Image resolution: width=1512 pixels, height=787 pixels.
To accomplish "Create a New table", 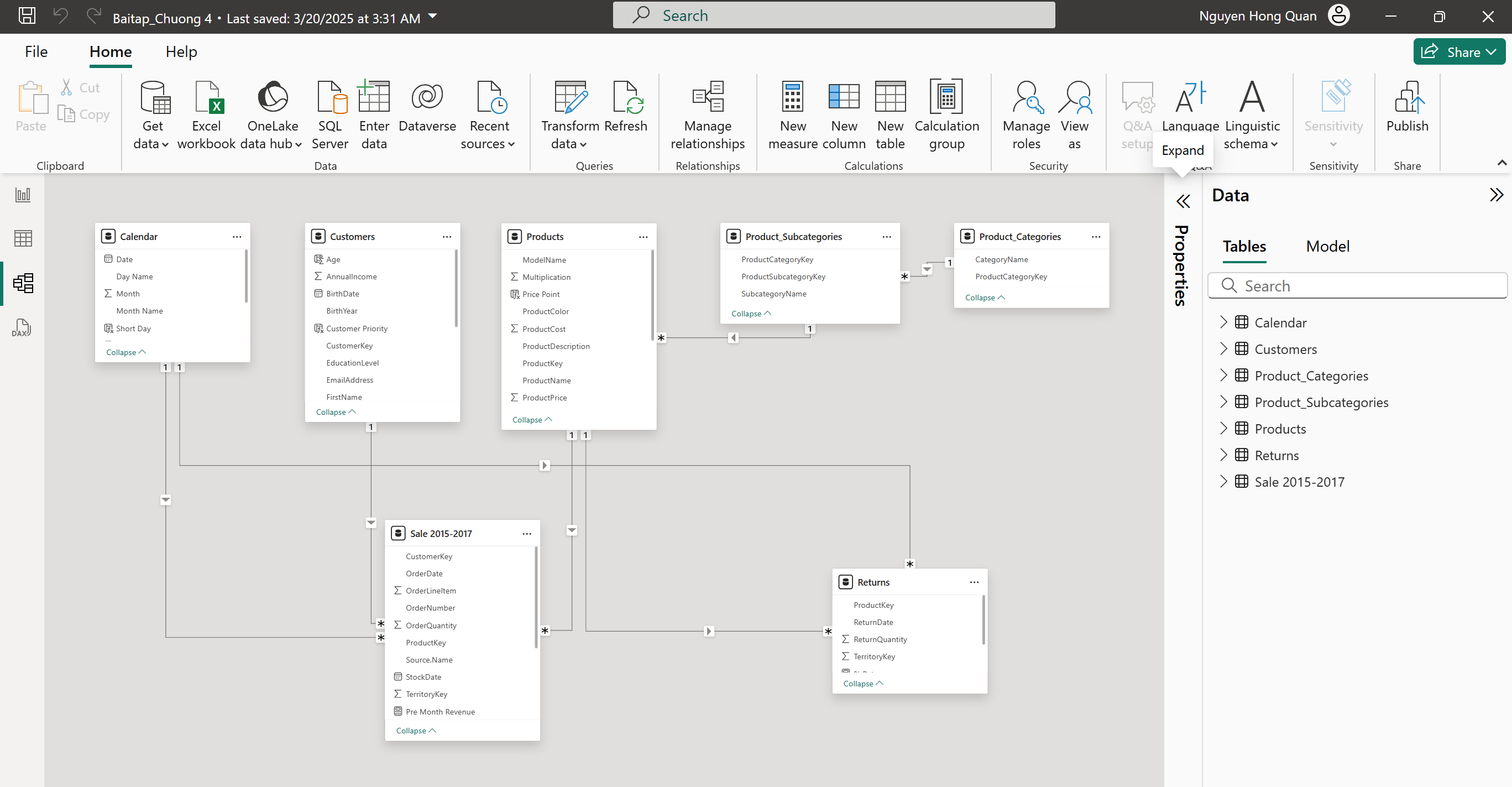I will [890, 115].
